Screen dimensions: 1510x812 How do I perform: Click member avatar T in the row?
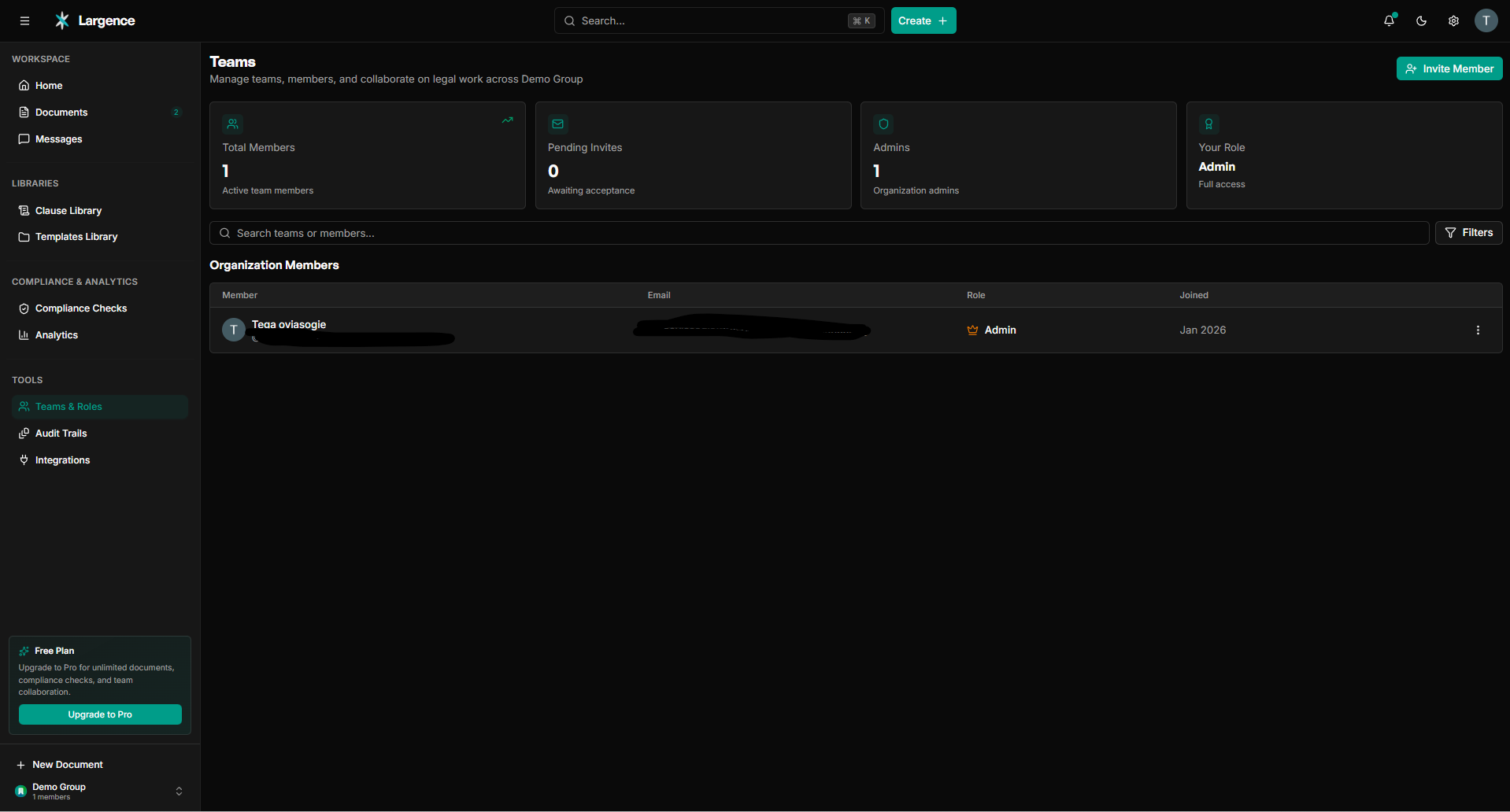(x=234, y=330)
